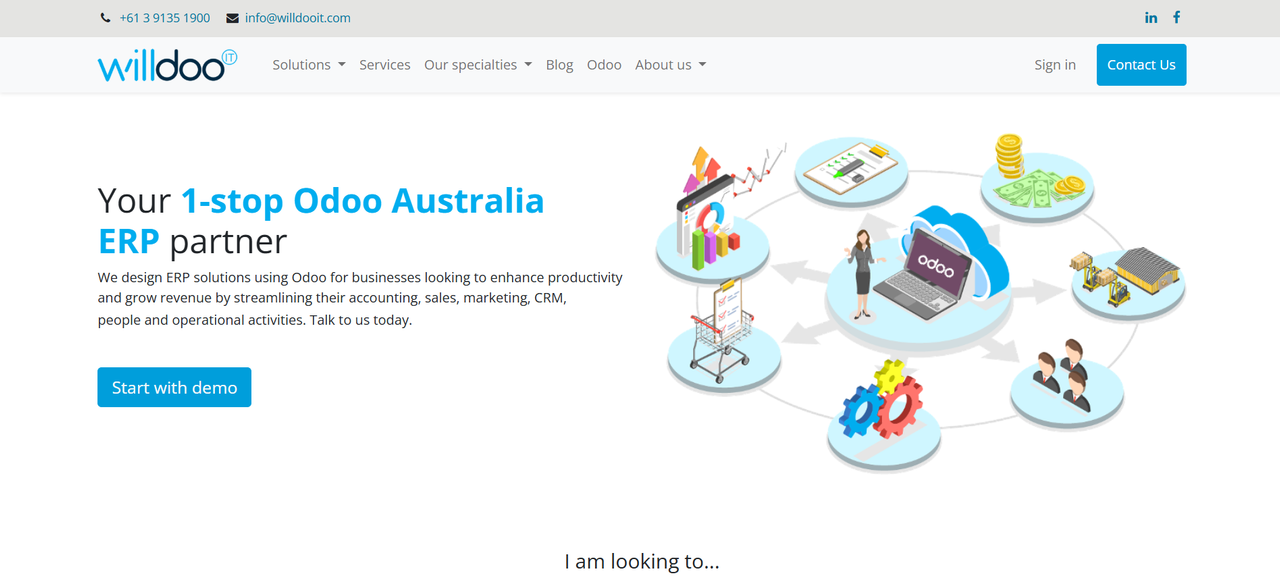Expand the Solutions dropdown menu
Image resolution: width=1280 pixels, height=580 pixels.
(309, 65)
